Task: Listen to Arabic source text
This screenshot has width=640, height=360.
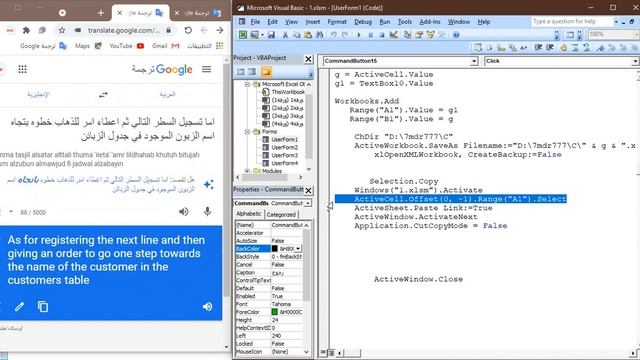Action: pyautogui.click(x=184, y=211)
